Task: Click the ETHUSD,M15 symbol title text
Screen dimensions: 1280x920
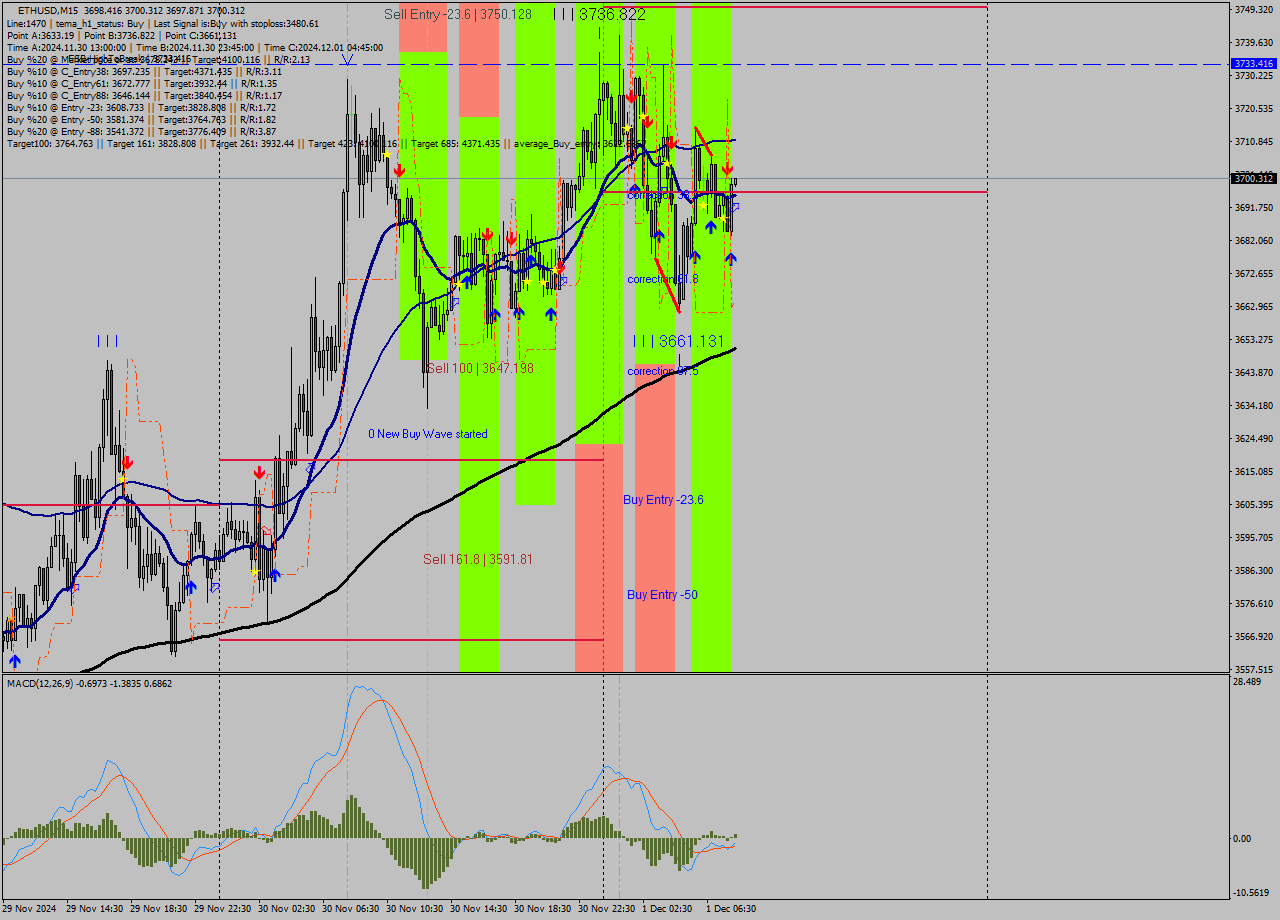Action: point(48,11)
